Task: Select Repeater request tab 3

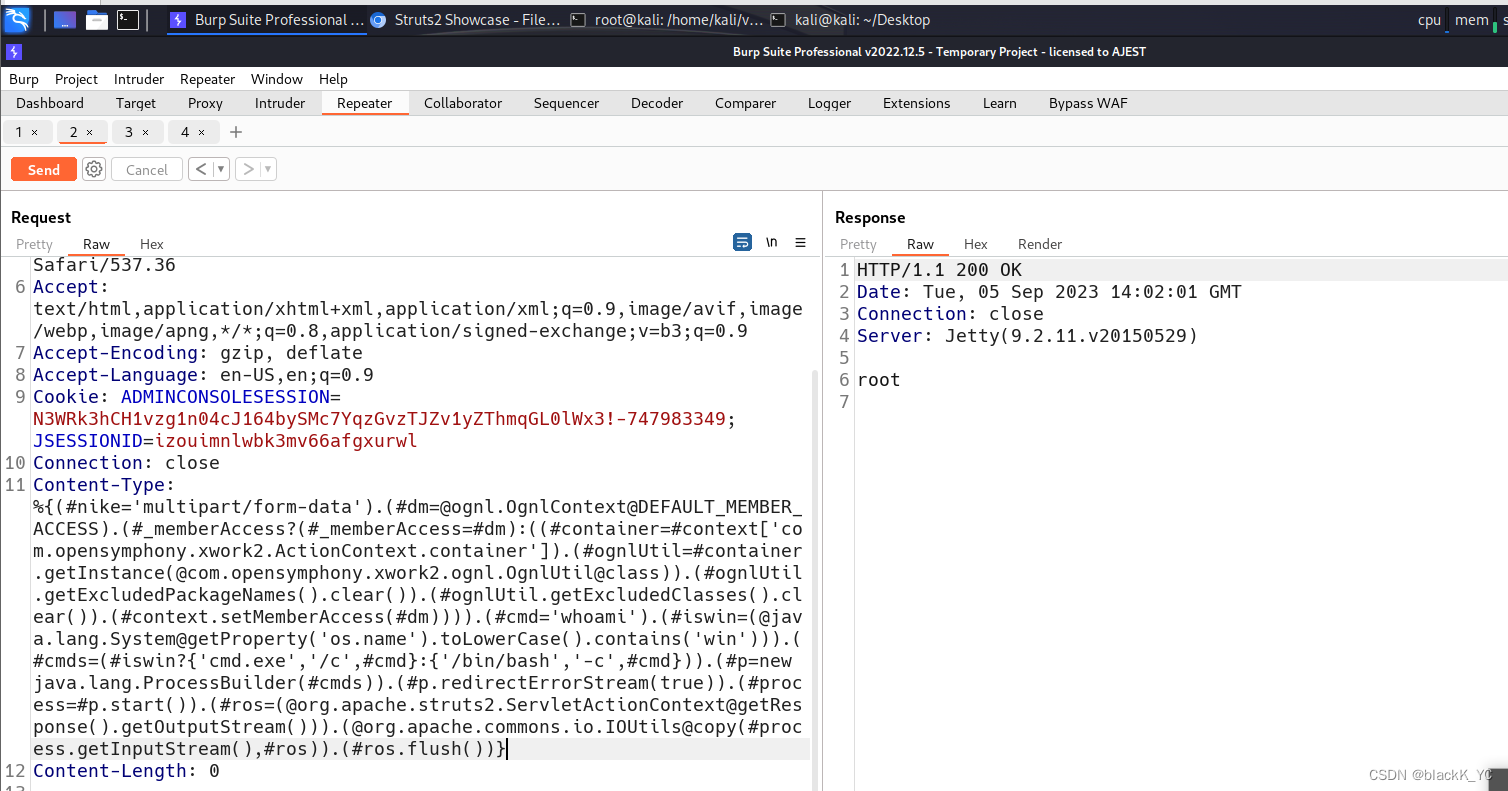Action: tap(129, 132)
